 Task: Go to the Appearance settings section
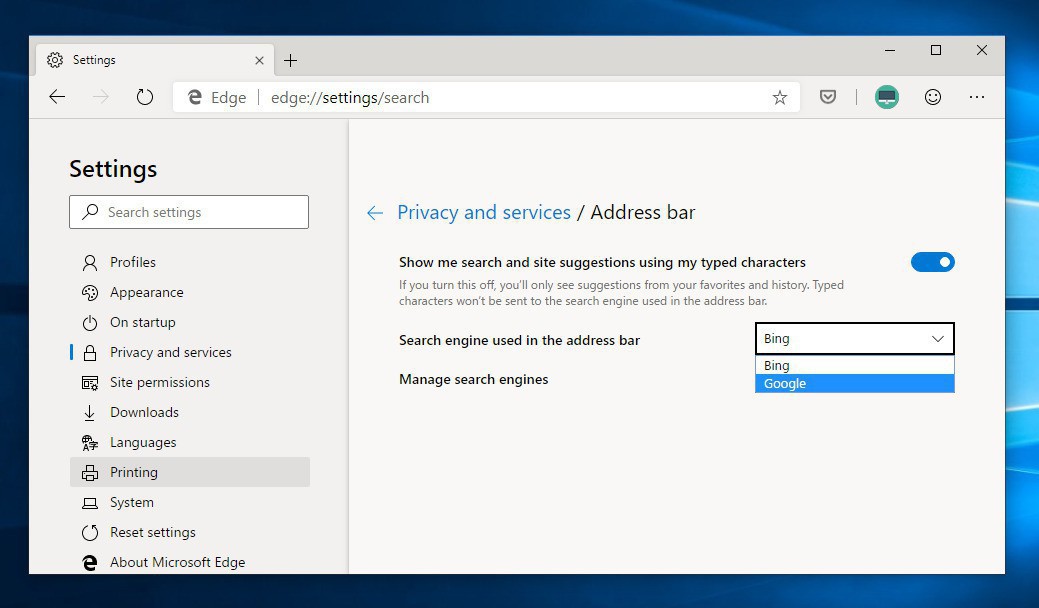pyautogui.click(x=146, y=292)
